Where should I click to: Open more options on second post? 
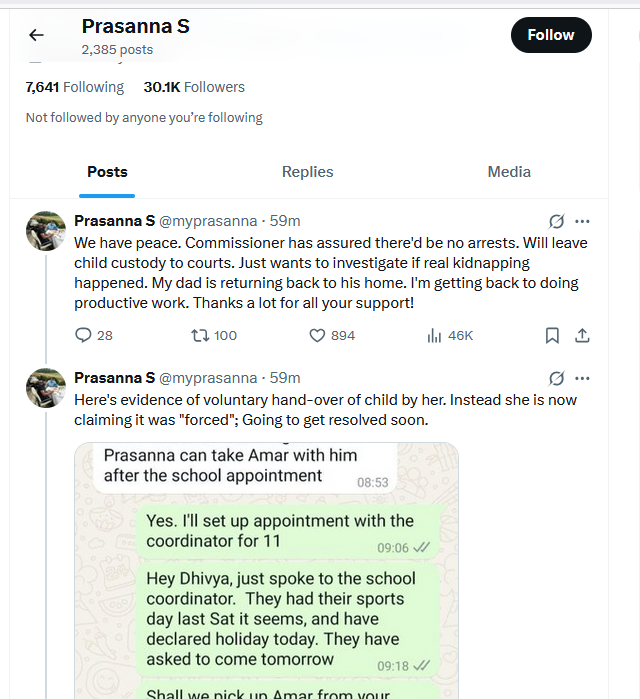pos(583,378)
